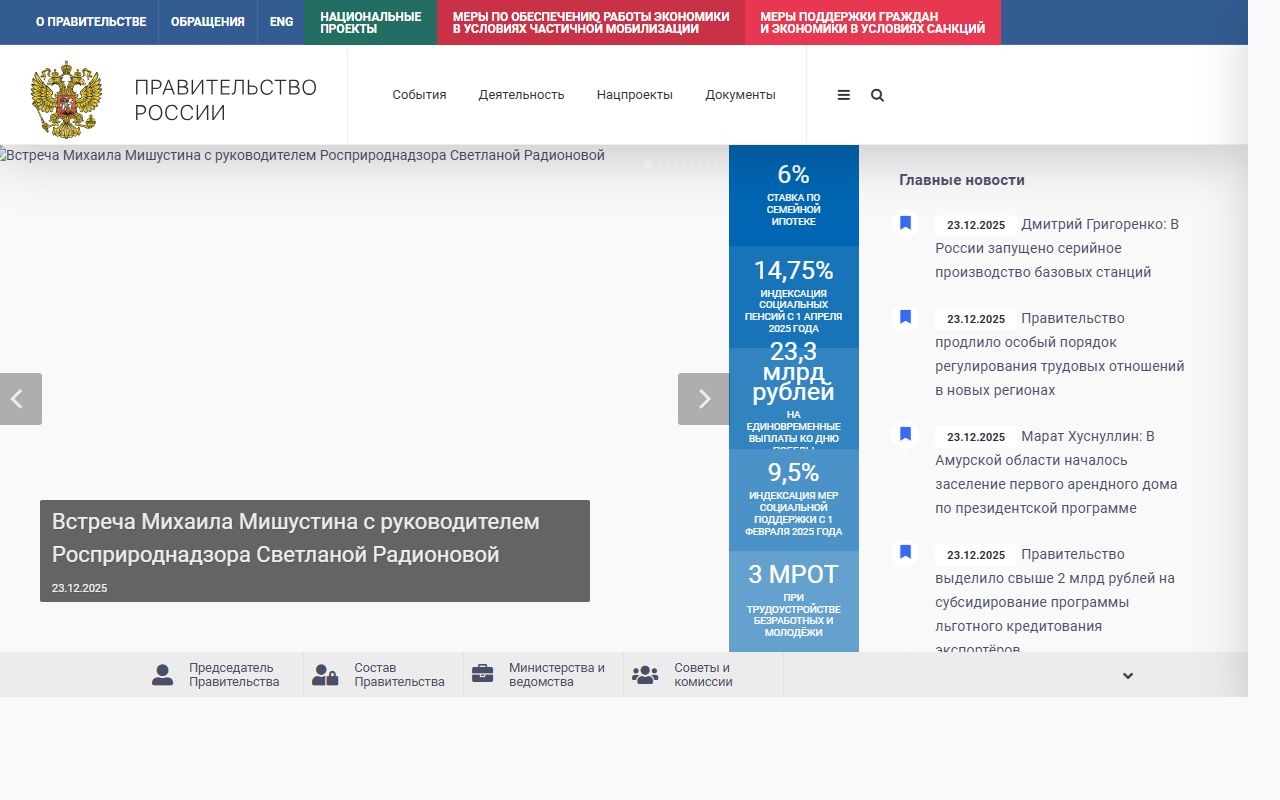Click the briefcase icon for Министерства и ведомства
Viewport: 1280px width, 800px height.
(483, 674)
